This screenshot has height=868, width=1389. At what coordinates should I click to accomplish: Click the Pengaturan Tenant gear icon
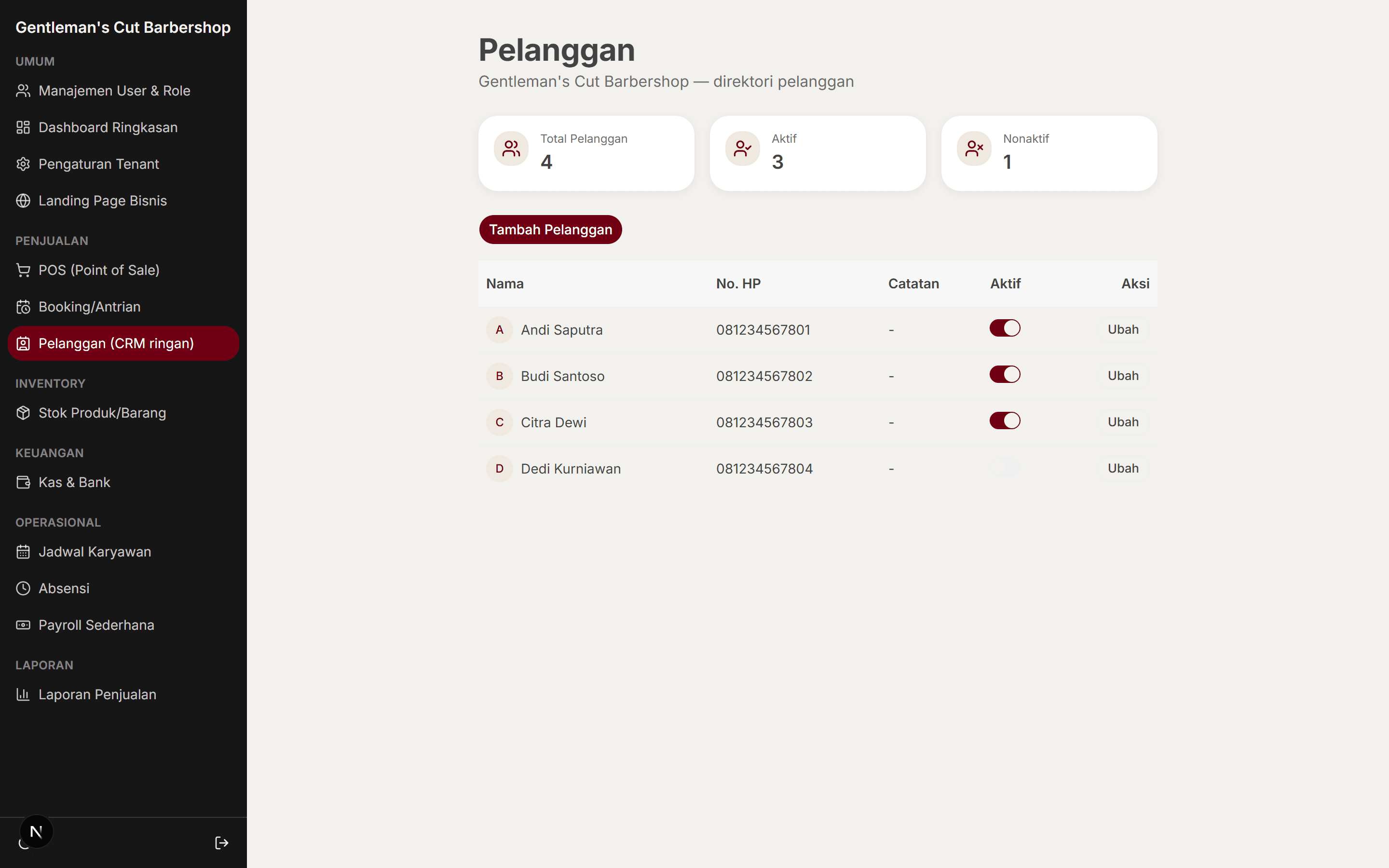23,164
